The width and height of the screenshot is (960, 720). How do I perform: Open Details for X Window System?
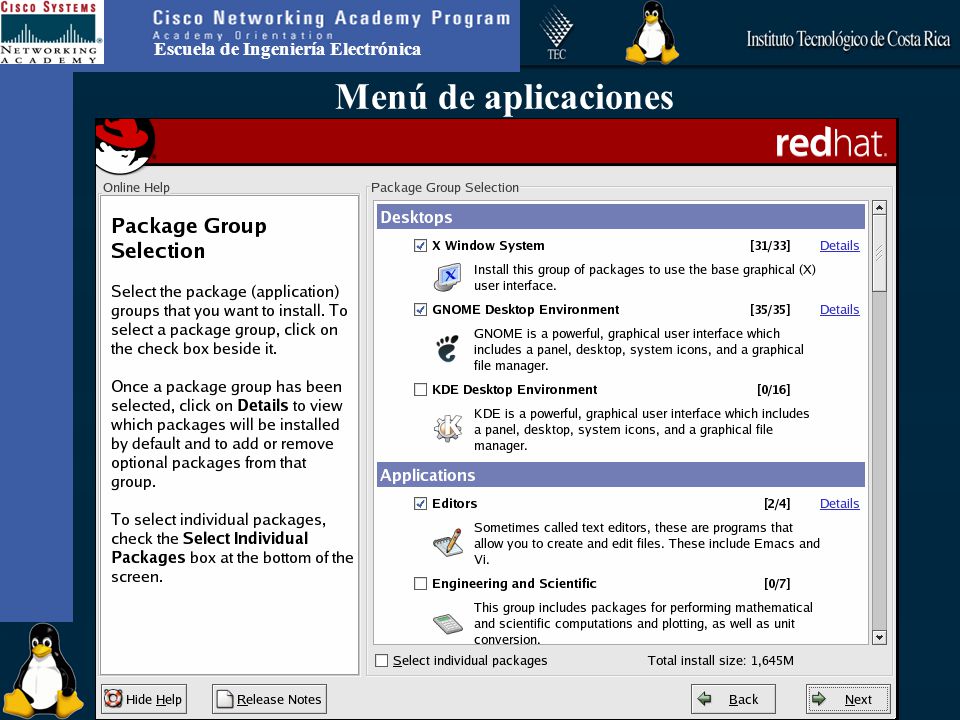click(839, 246)
